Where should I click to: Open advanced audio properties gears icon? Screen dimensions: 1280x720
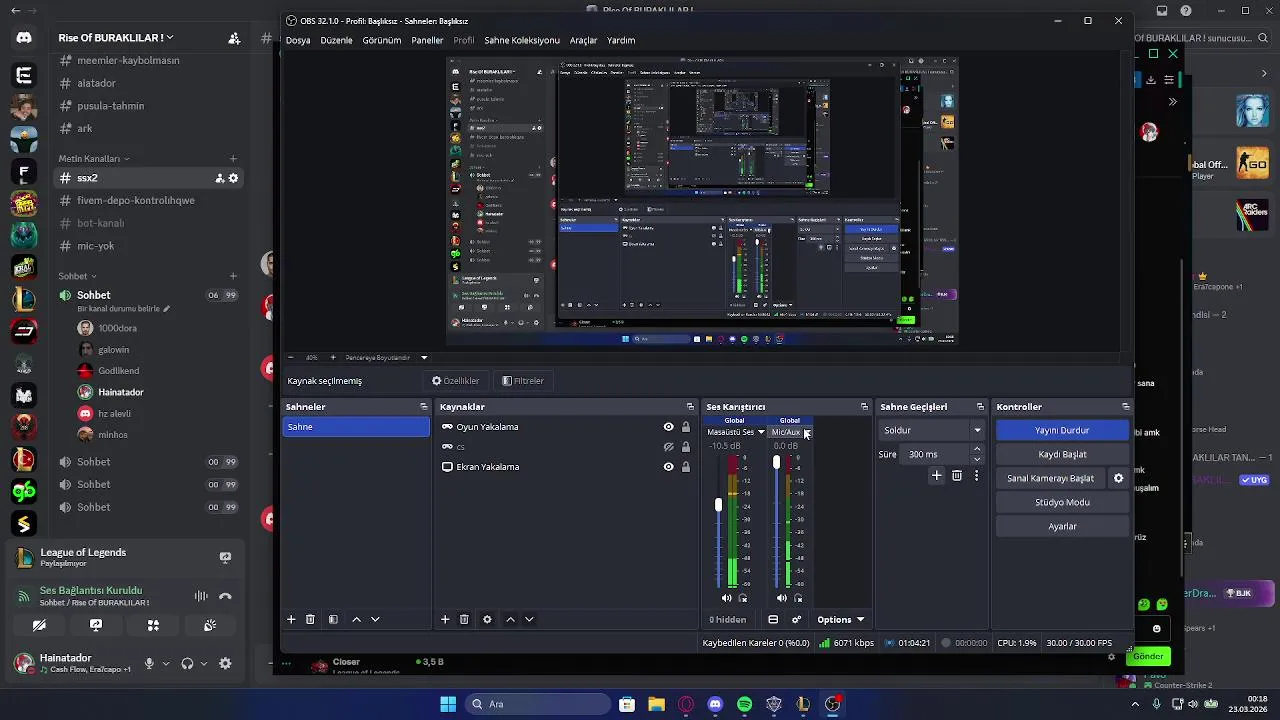coord(796,619)
